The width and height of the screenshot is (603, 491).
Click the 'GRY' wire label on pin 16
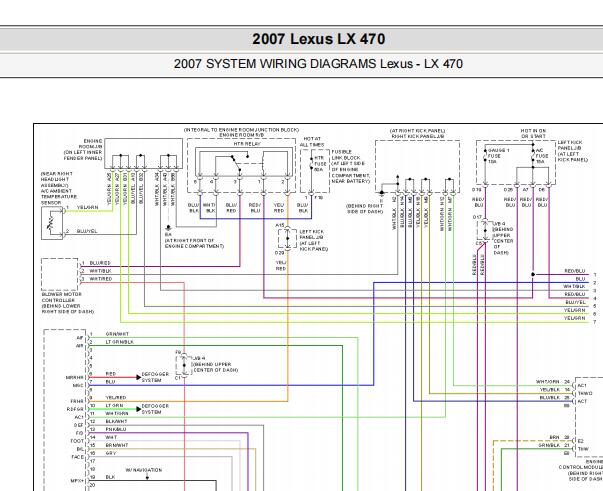point(111,453)
